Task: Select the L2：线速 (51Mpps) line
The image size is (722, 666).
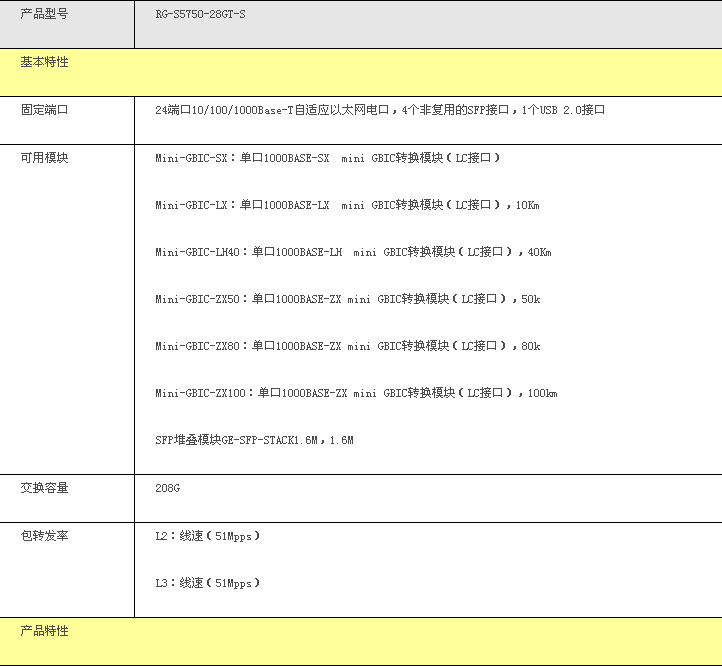Action: pos(208,536)
